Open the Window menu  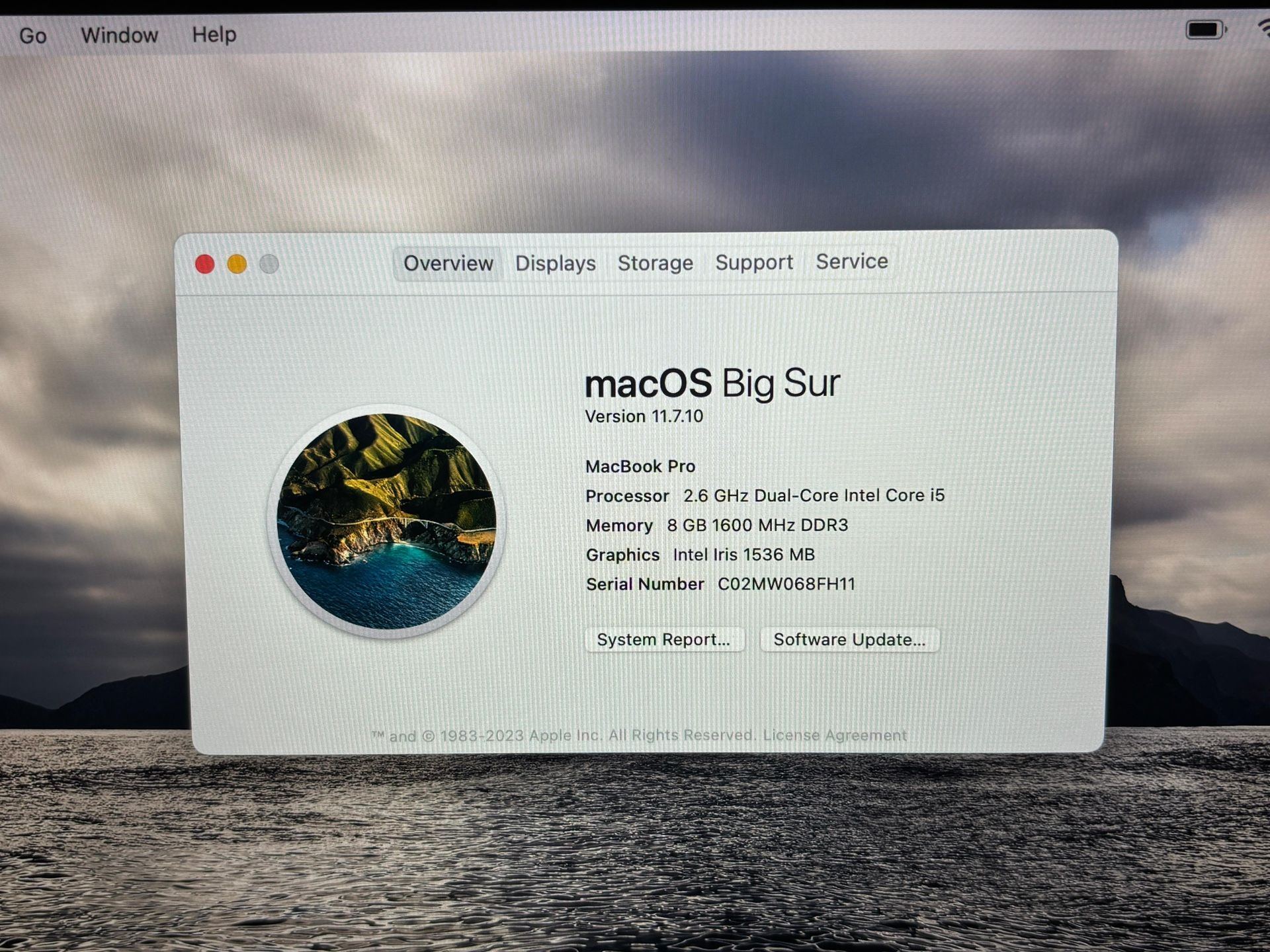tap(119, 34)
